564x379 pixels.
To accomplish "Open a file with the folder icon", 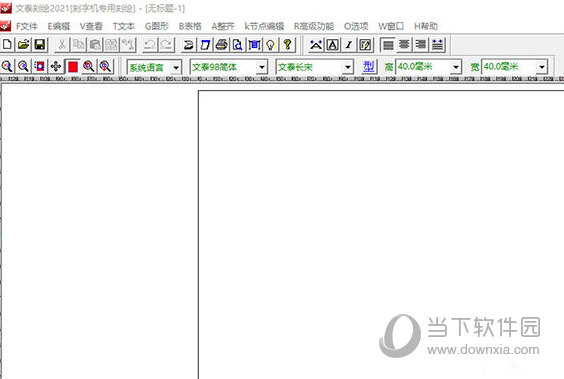I will (x=23, y=45).
